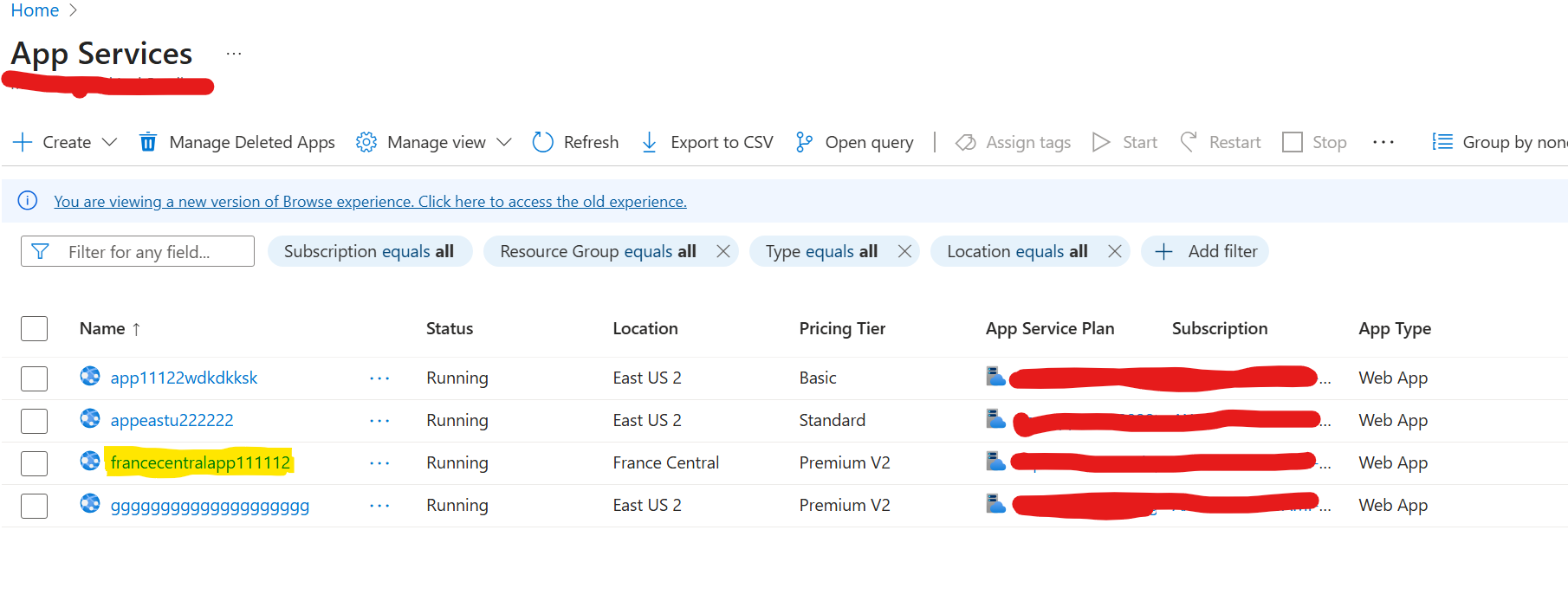Open the Group by none dropdown
The image size is (1568, 601).
coord(1514,142)
